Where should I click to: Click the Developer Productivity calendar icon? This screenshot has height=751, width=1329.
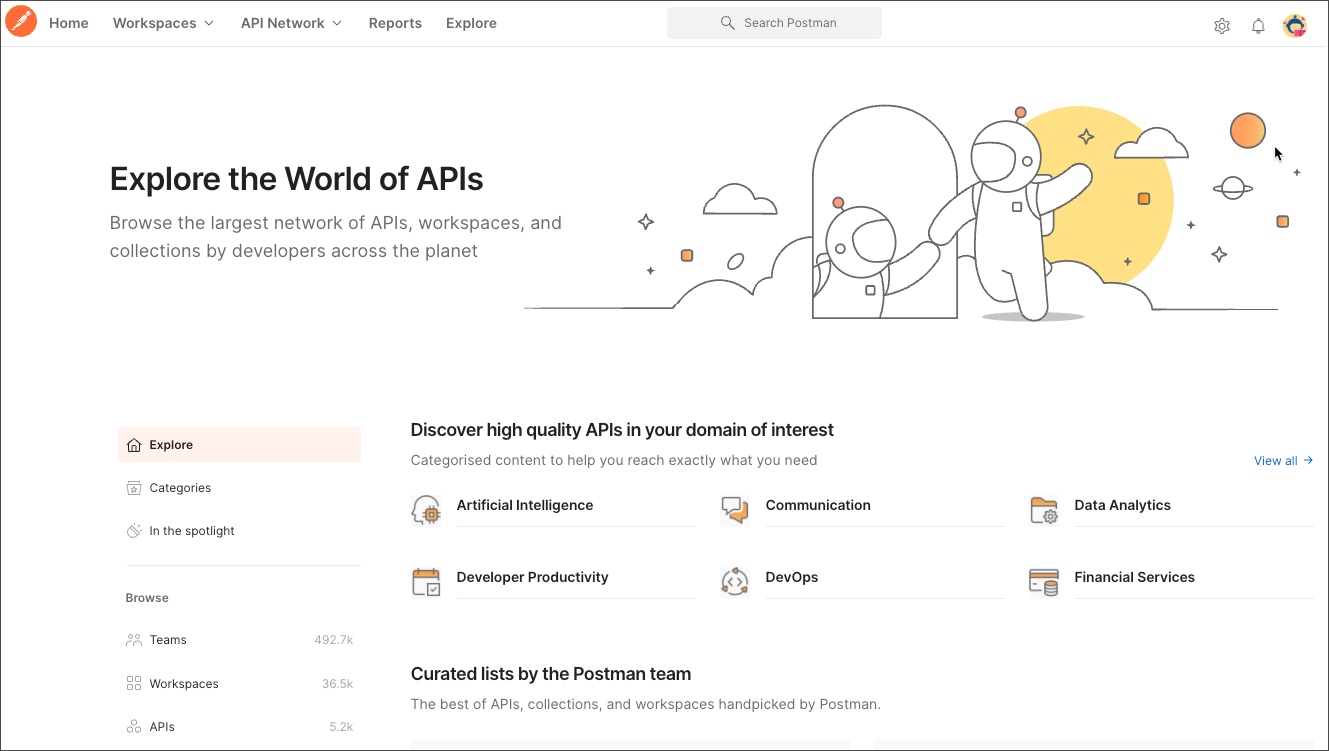coord(426,582)
